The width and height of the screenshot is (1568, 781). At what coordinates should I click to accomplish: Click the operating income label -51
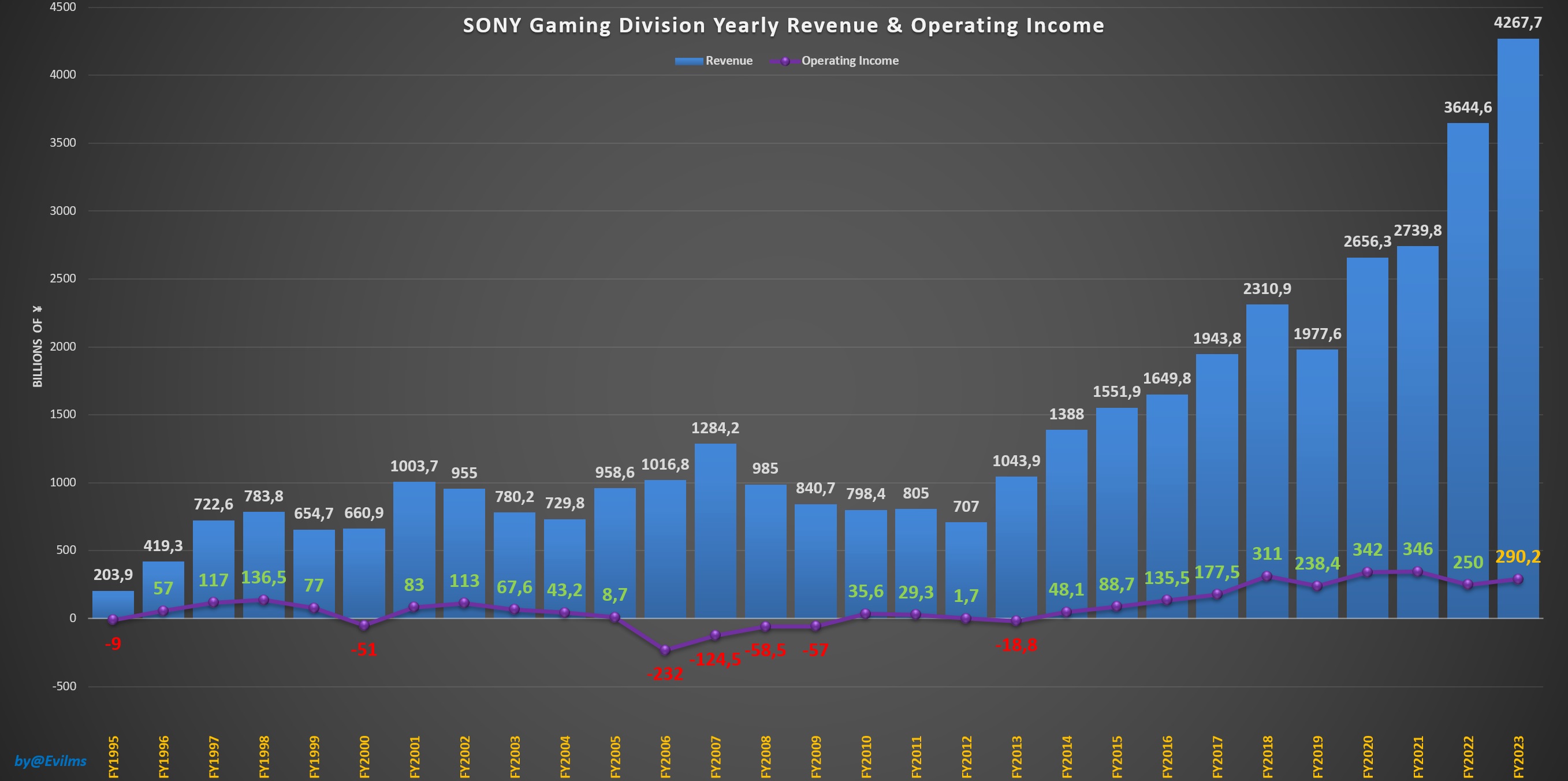click(x=364, y=650)
